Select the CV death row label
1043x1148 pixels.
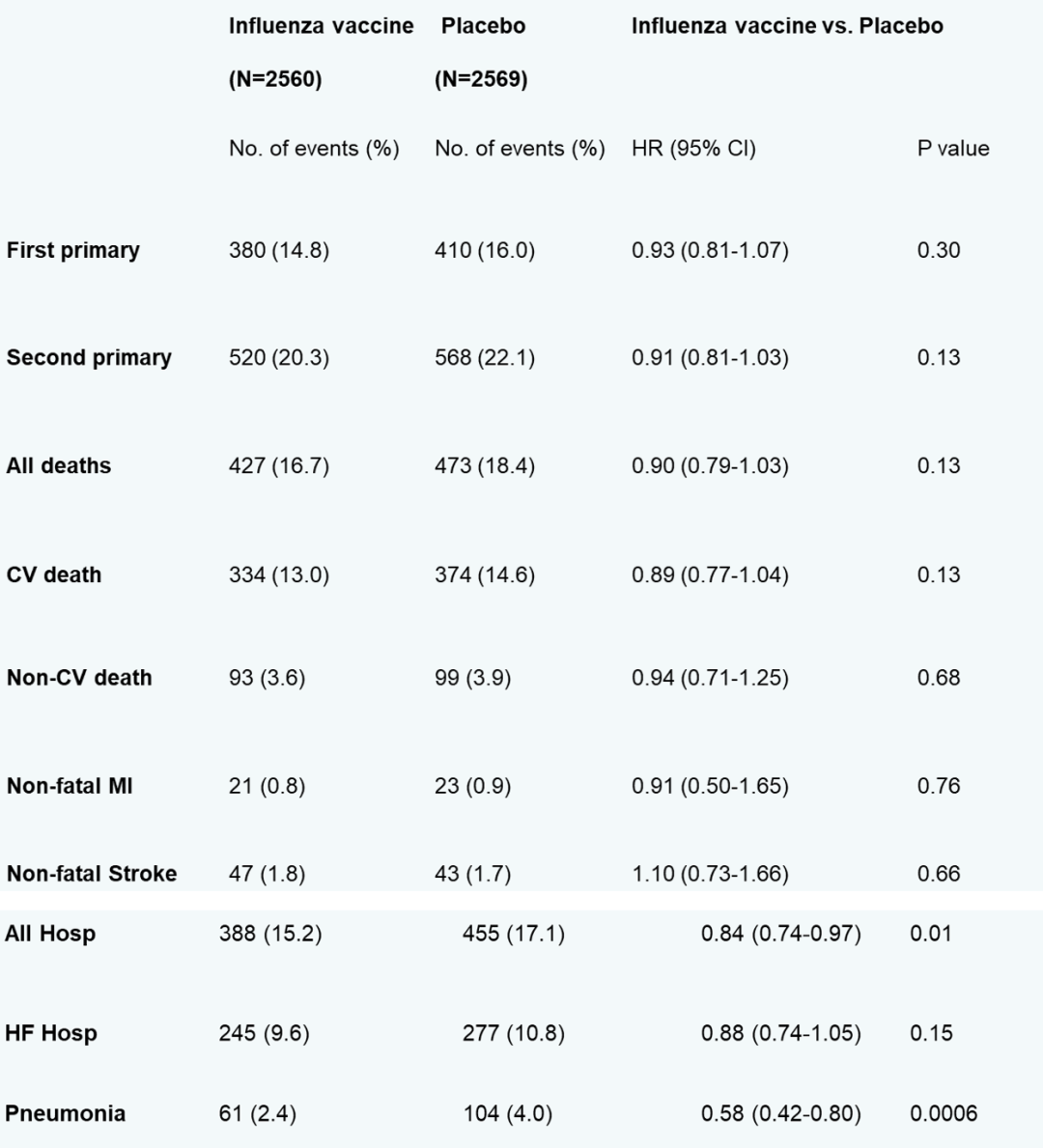[x=54, y=574]
